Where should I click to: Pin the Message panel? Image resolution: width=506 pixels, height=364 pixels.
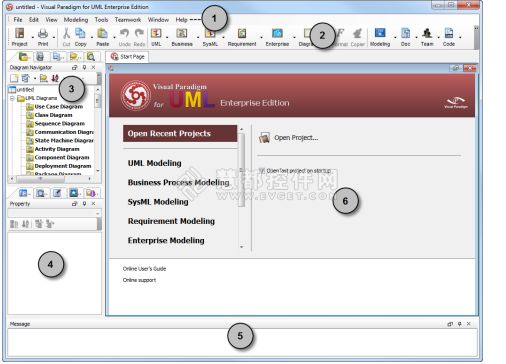459,324
